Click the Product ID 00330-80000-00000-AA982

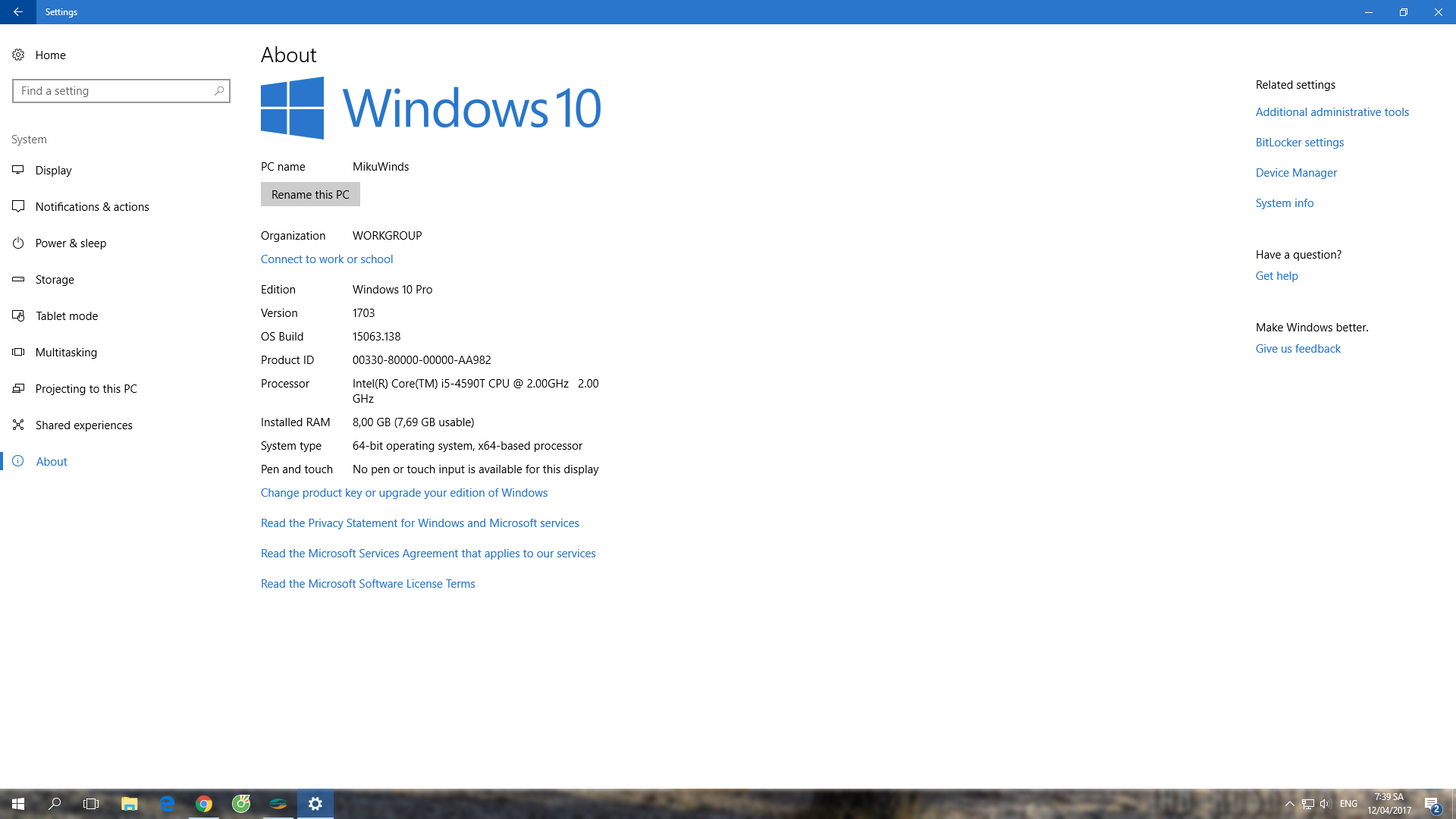click(422, 360)
